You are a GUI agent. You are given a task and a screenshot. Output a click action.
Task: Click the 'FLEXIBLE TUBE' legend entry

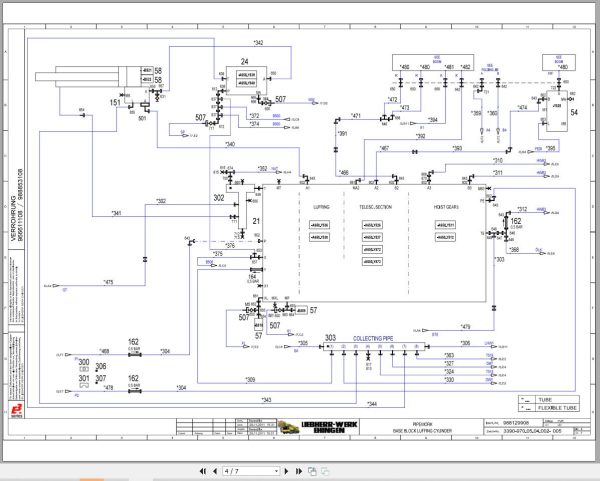click(x=557, y=408)
